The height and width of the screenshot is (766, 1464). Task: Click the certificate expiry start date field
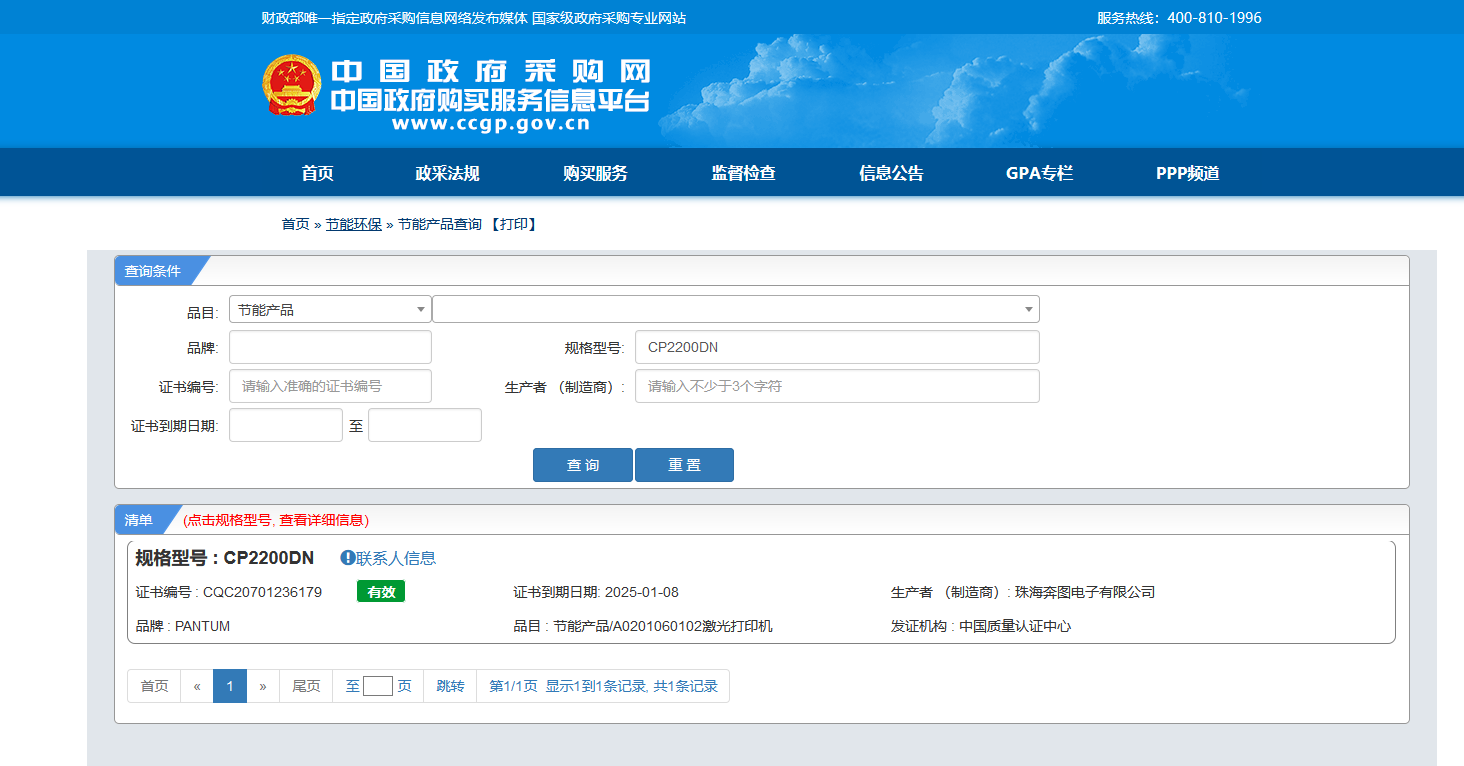pyautogui.click(x=286, y=425)
